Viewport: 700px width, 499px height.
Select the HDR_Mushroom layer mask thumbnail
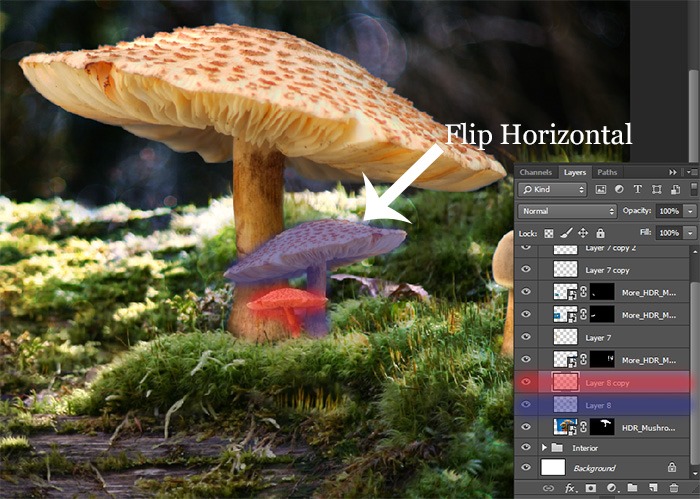pyautogui.click(x=602, y=427)
